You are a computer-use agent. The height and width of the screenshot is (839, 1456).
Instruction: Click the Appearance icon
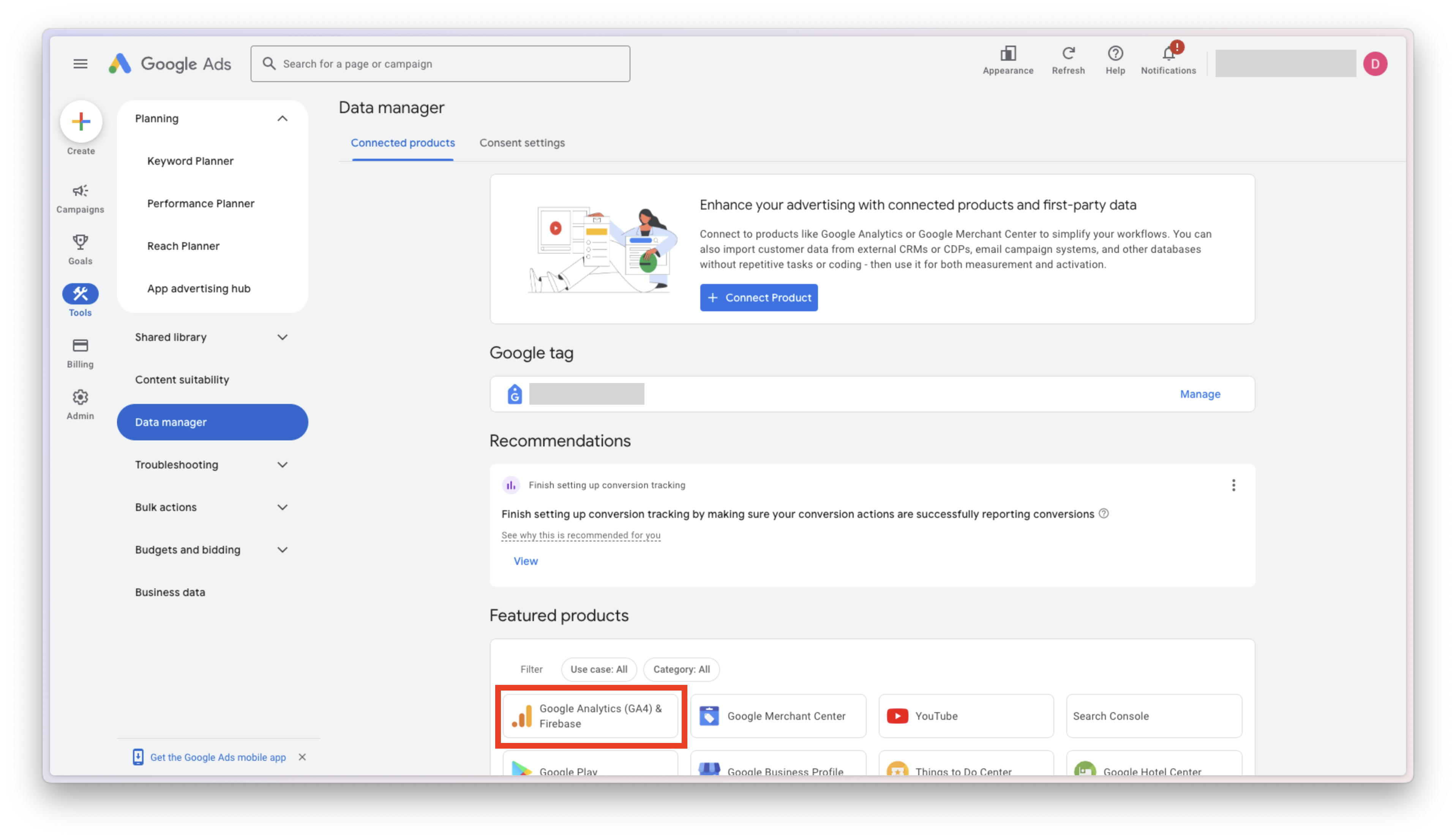pos(1008,54)
